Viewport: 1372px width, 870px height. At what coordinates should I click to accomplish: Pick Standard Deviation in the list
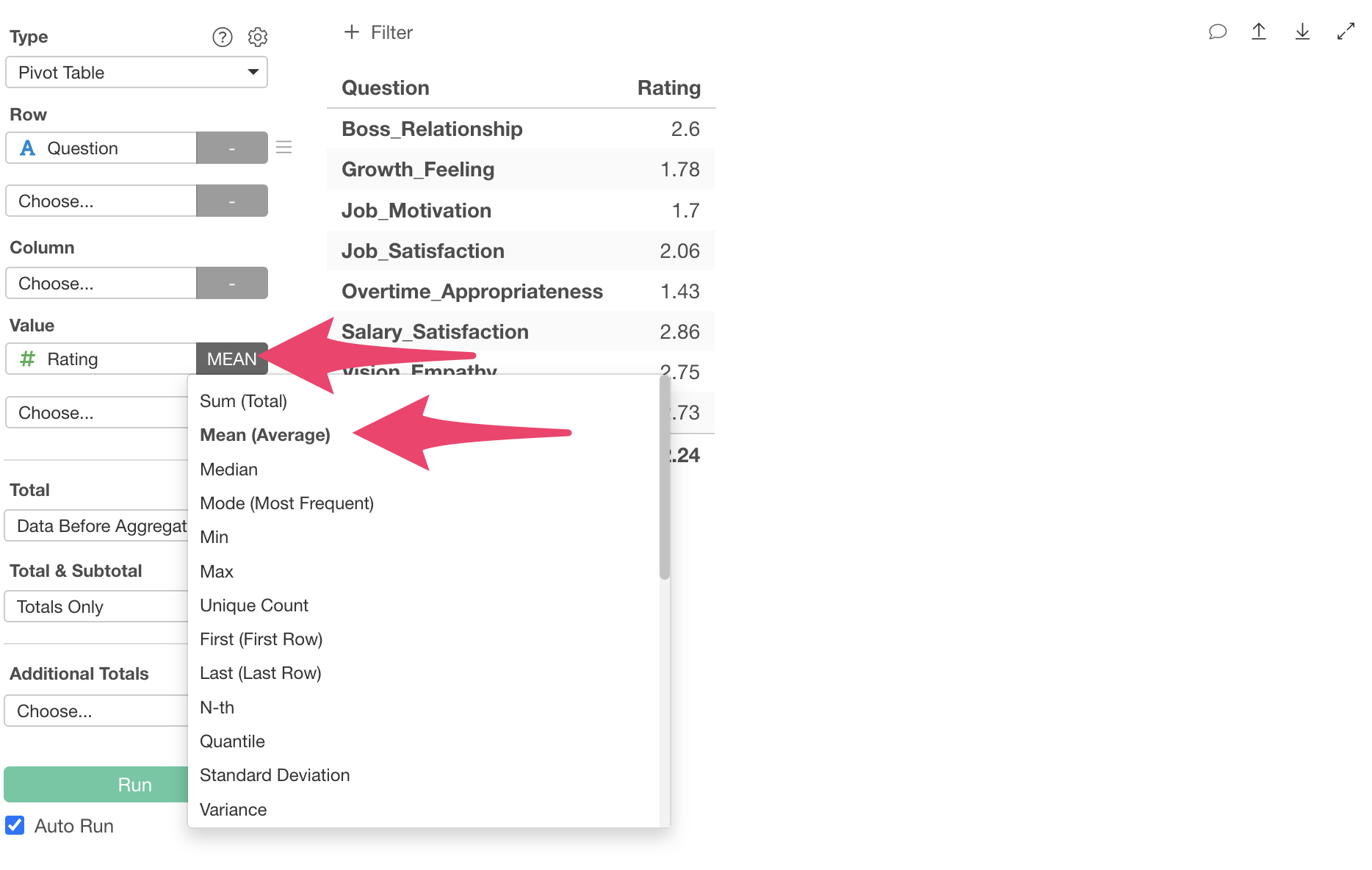point(275,775)
